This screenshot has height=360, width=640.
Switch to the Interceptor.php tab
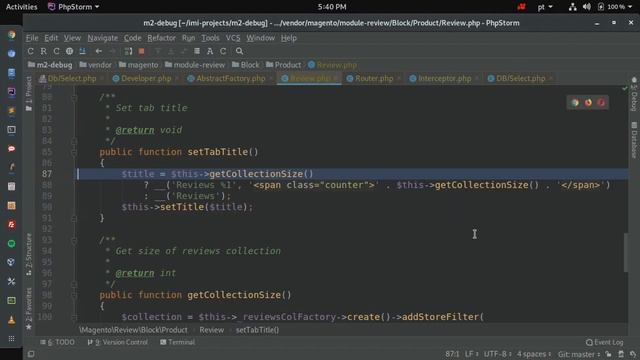[x=444, y=78]
